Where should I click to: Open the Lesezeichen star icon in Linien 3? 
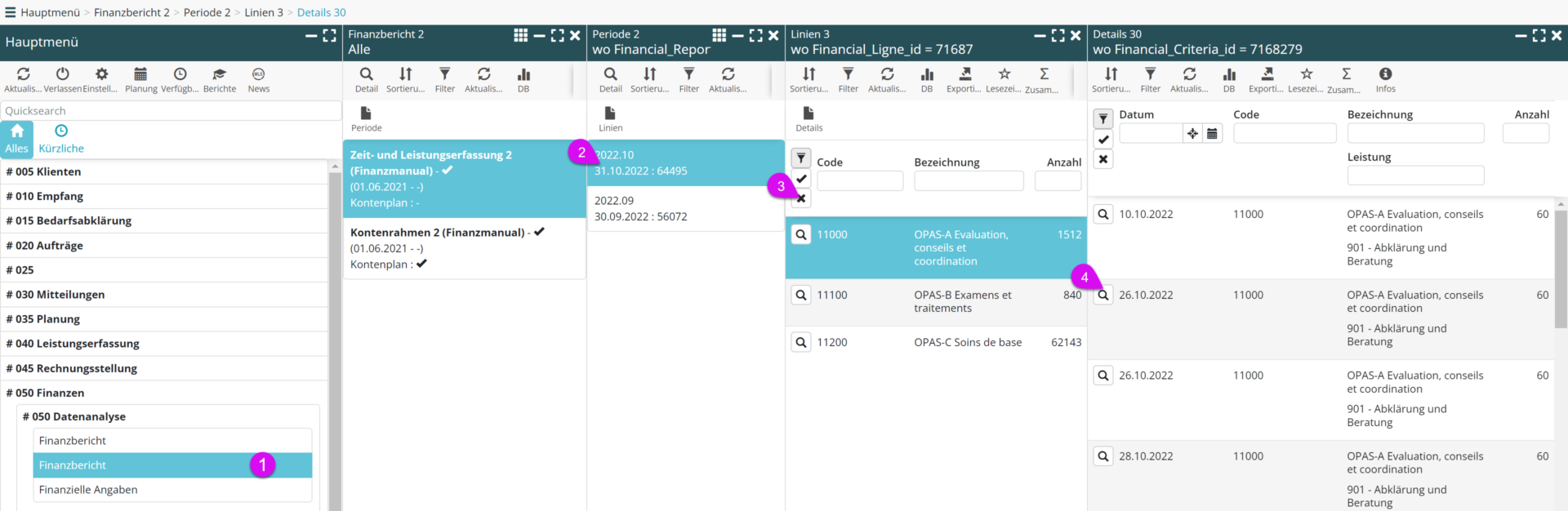pyautogui.click(x=1004, y=74)
